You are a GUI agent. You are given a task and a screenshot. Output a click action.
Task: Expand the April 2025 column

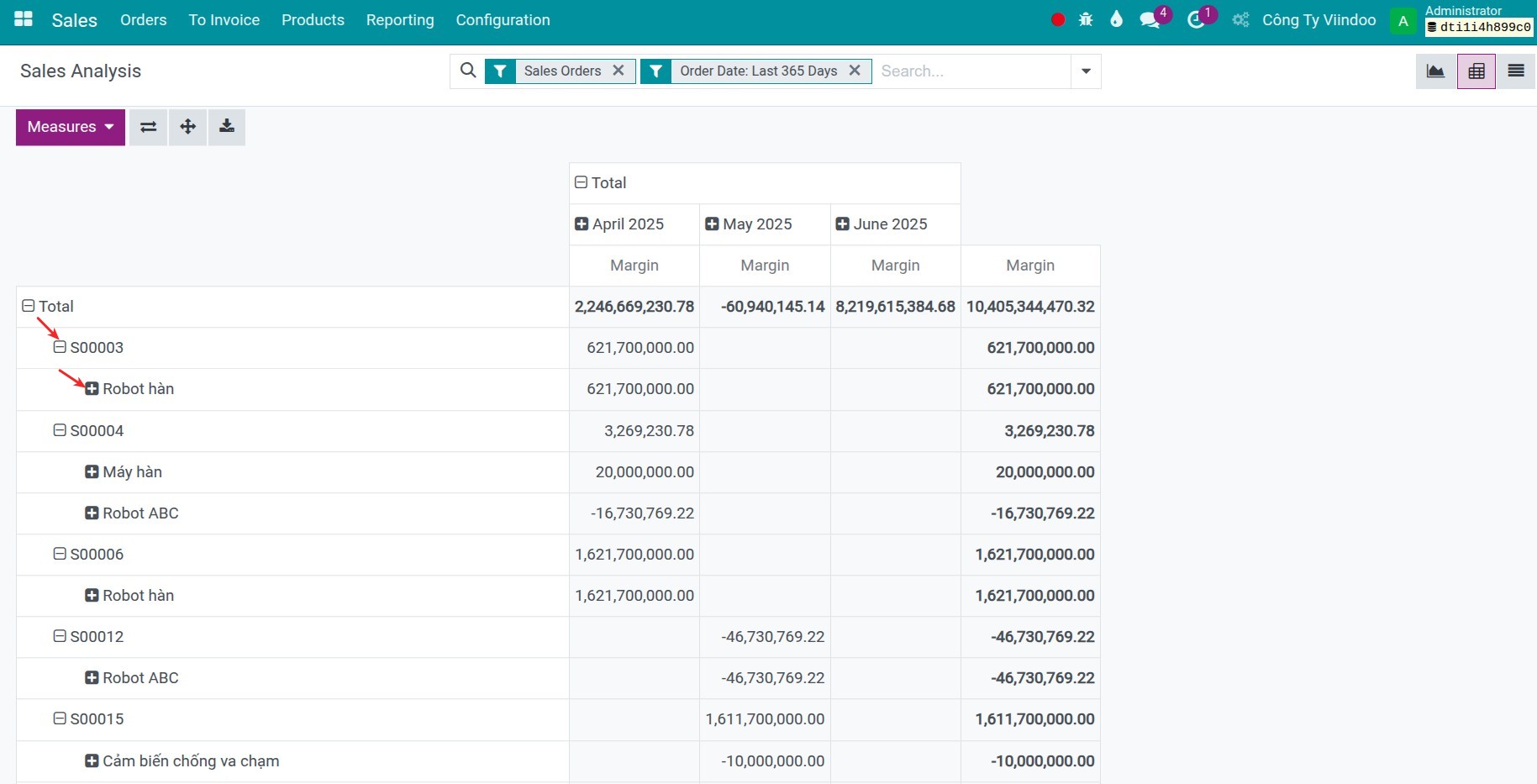581,224
